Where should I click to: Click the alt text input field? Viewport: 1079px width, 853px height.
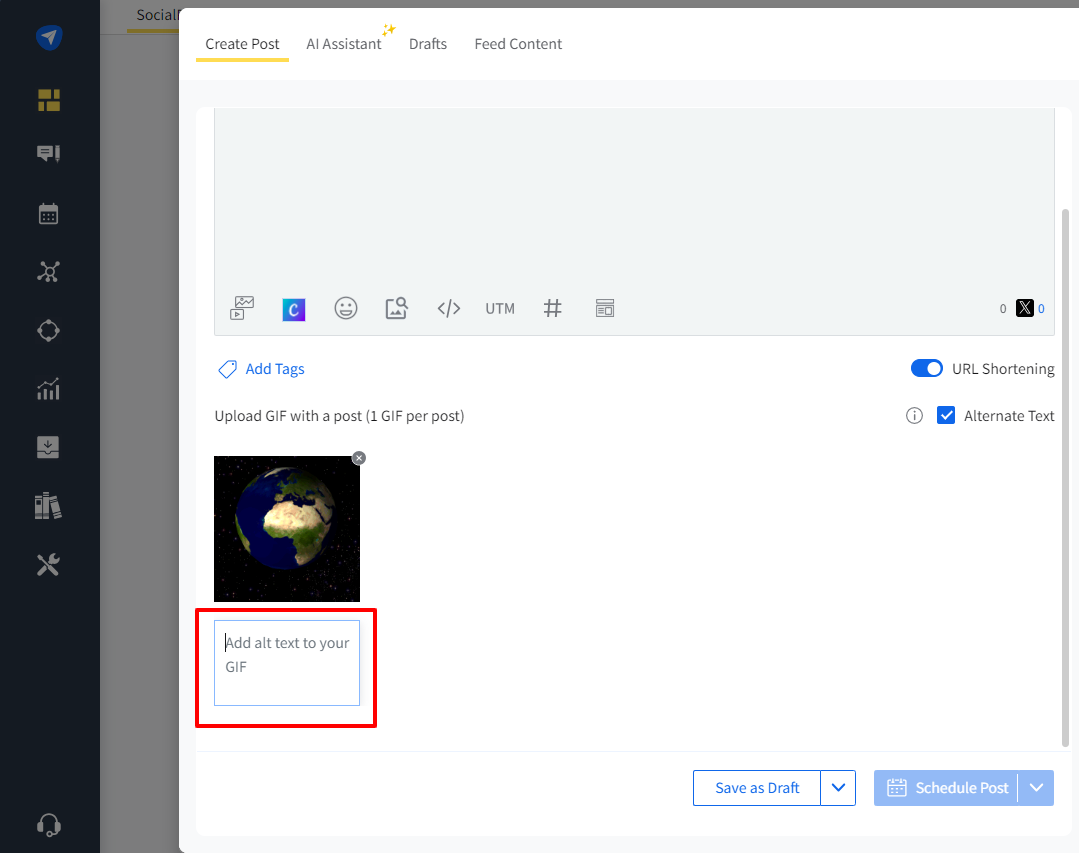[x=287, y=662]
